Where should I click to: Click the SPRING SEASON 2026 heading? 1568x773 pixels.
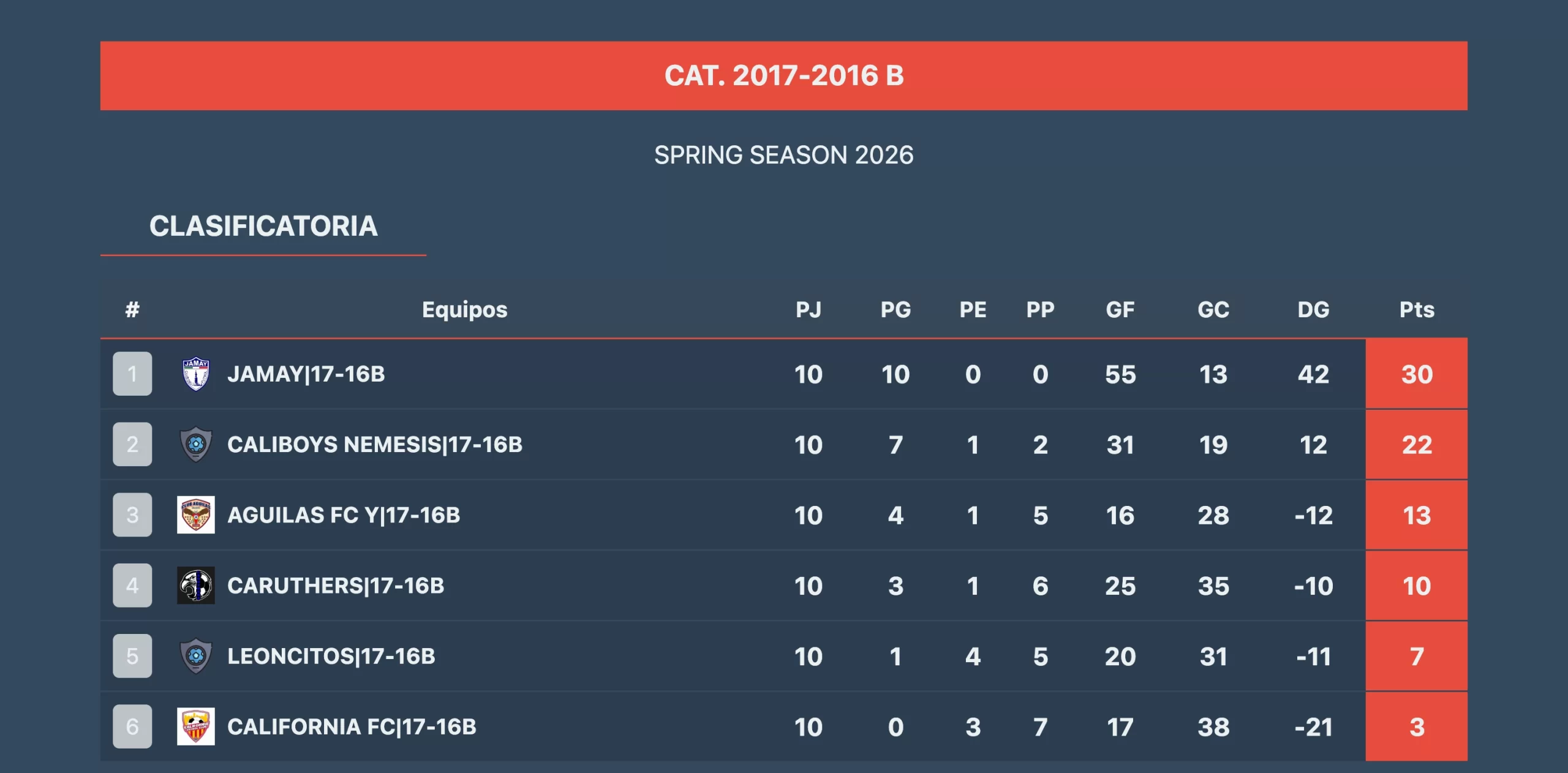click(x=784, y=155)
